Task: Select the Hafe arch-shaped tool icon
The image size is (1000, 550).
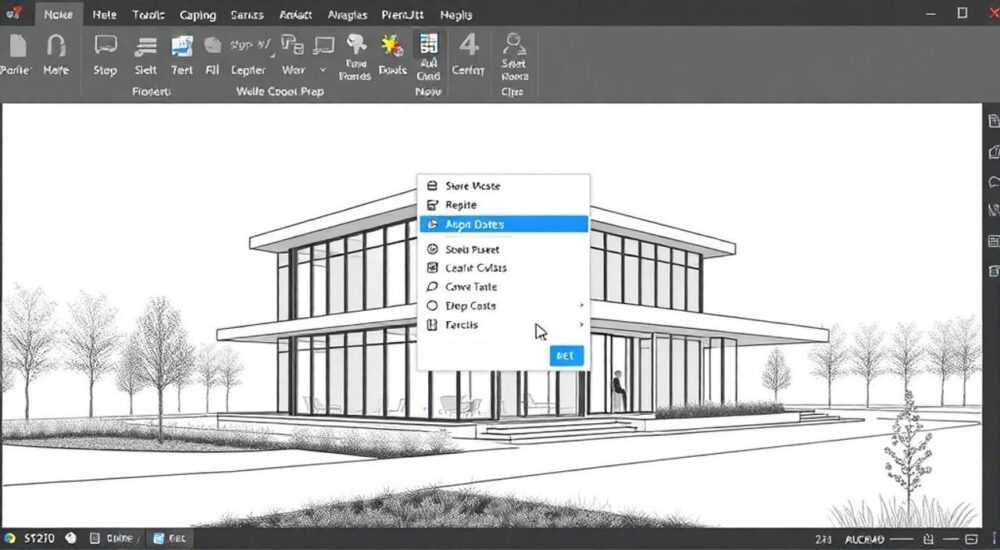Action: click(x=56, y=46)
